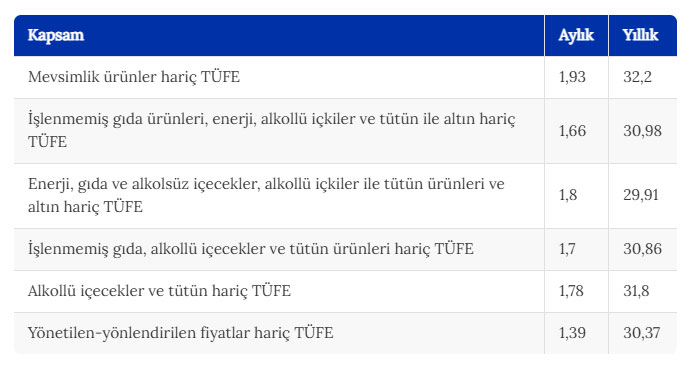Click yearly value 31,8
Viewport: 695px width, 386px height.
(x=636, y=291)
